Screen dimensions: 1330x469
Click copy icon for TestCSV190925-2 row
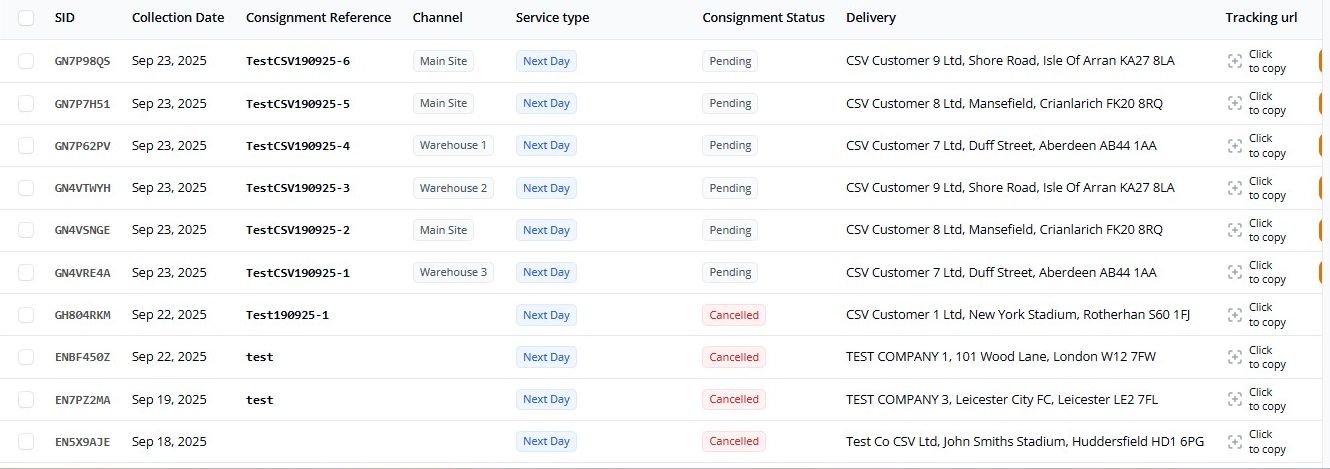[x=1235, y=230]
